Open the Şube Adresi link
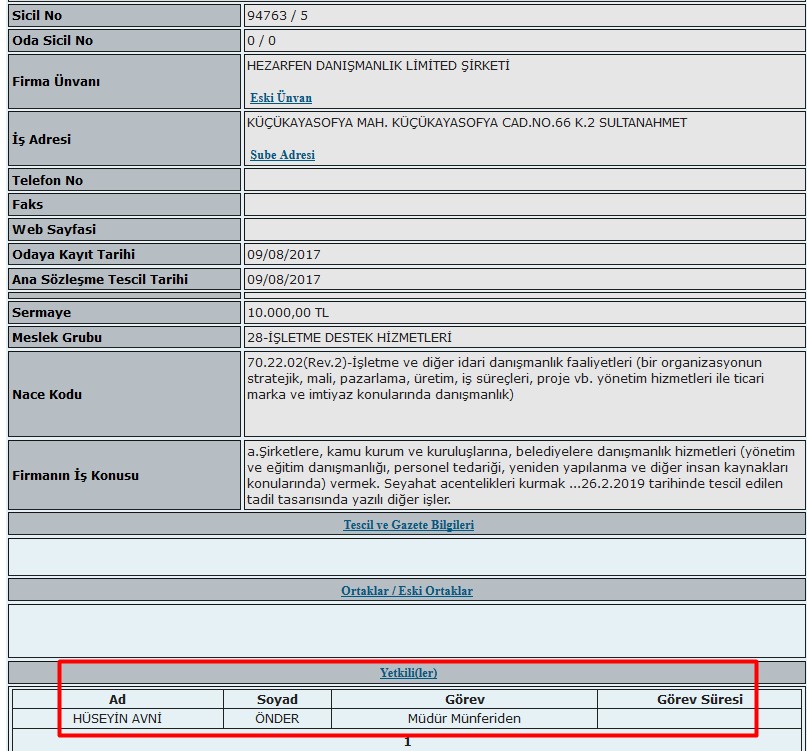 (282, 155)
